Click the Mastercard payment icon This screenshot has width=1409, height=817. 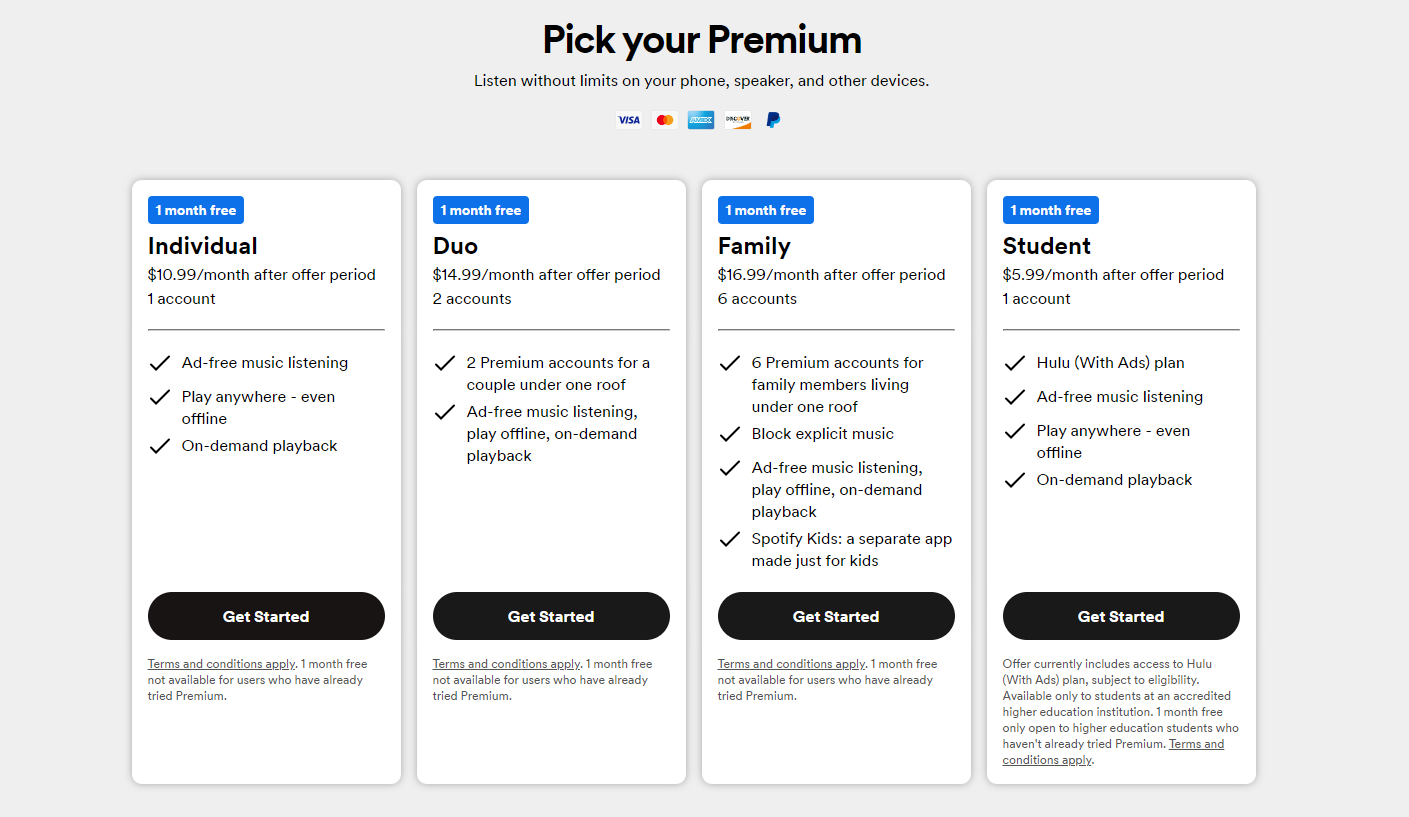pyautogui.click(x=664, y=119)
